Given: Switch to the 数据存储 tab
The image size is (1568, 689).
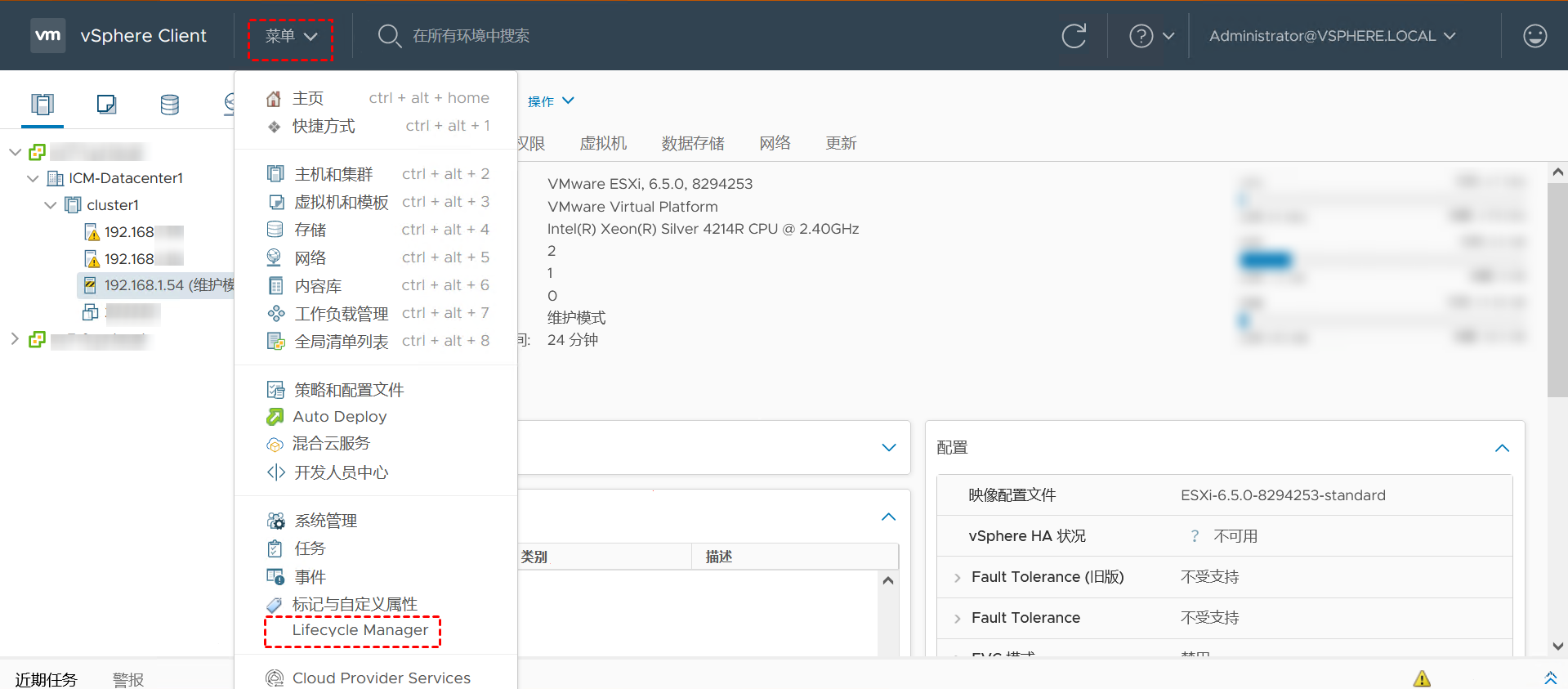Looking at the screenshot, I should (693, 143).
